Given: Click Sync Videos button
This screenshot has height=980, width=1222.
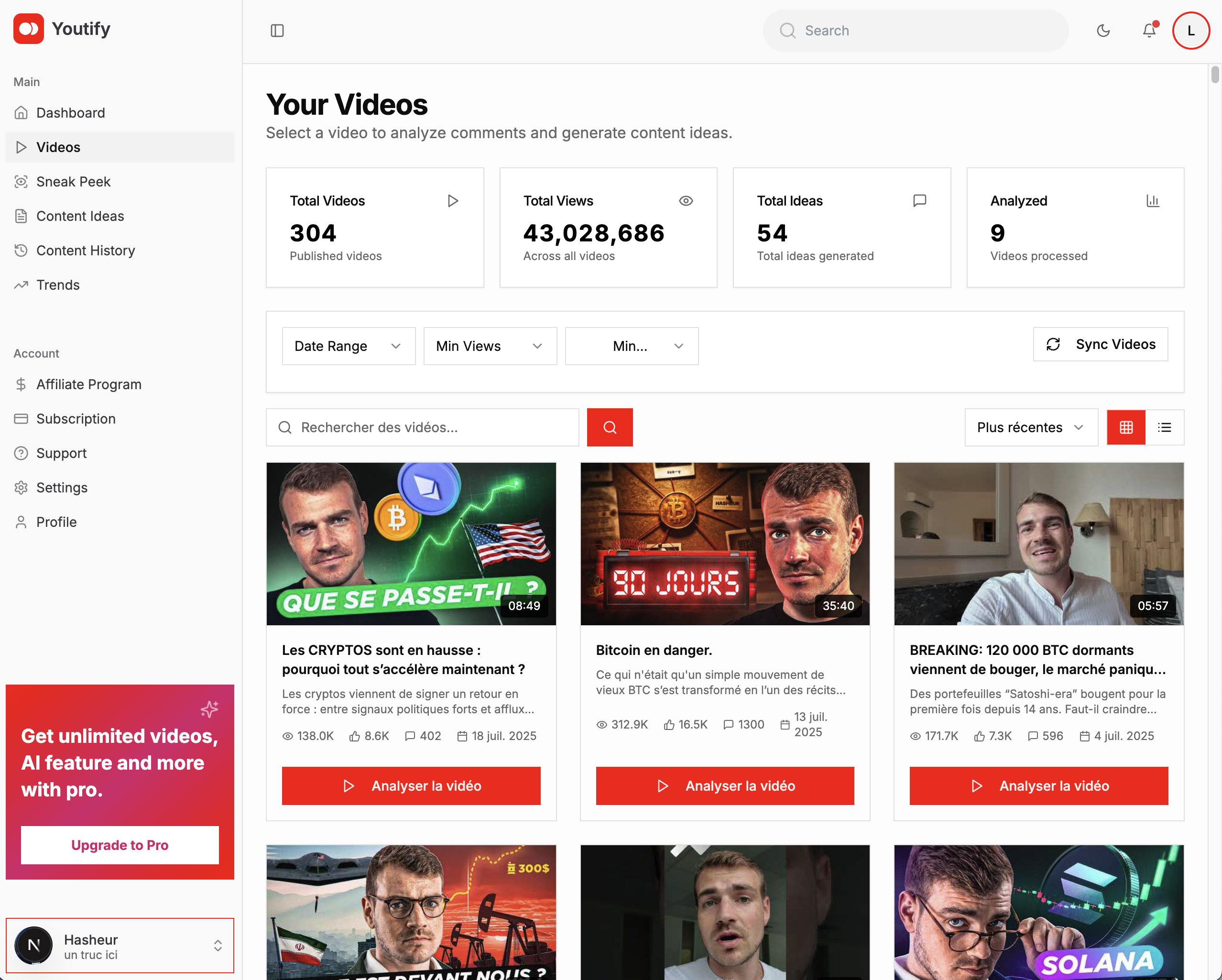Looking at the screenshot, I should (x=1100, y=344).
